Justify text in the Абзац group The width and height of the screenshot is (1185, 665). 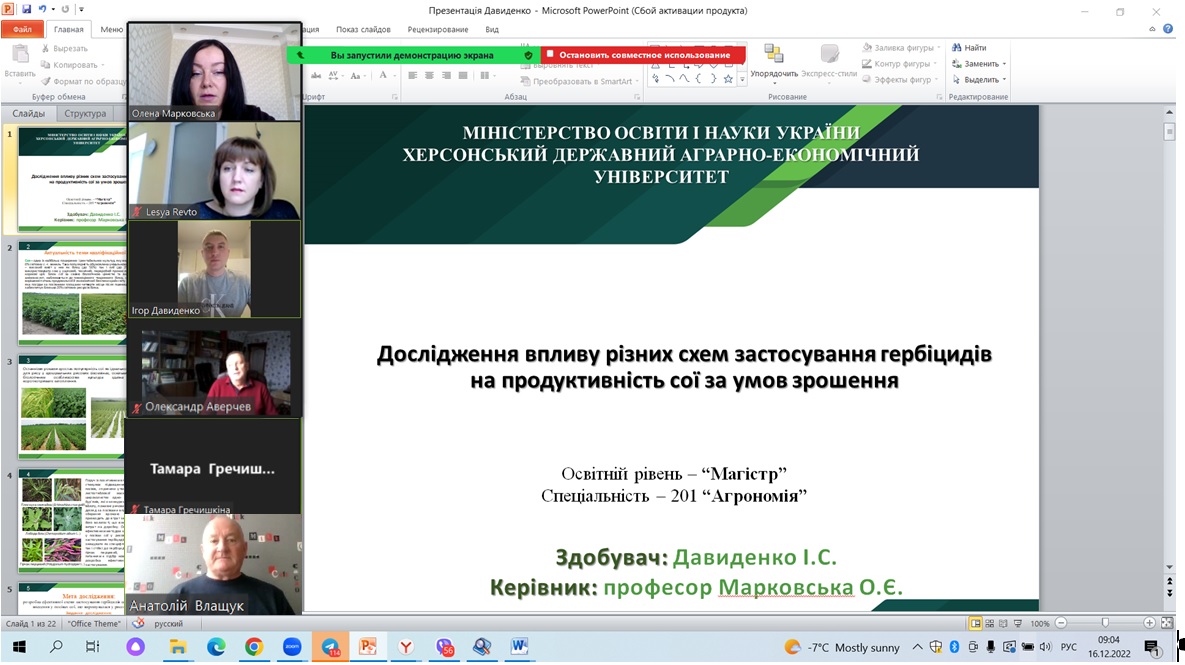point(463,76)
